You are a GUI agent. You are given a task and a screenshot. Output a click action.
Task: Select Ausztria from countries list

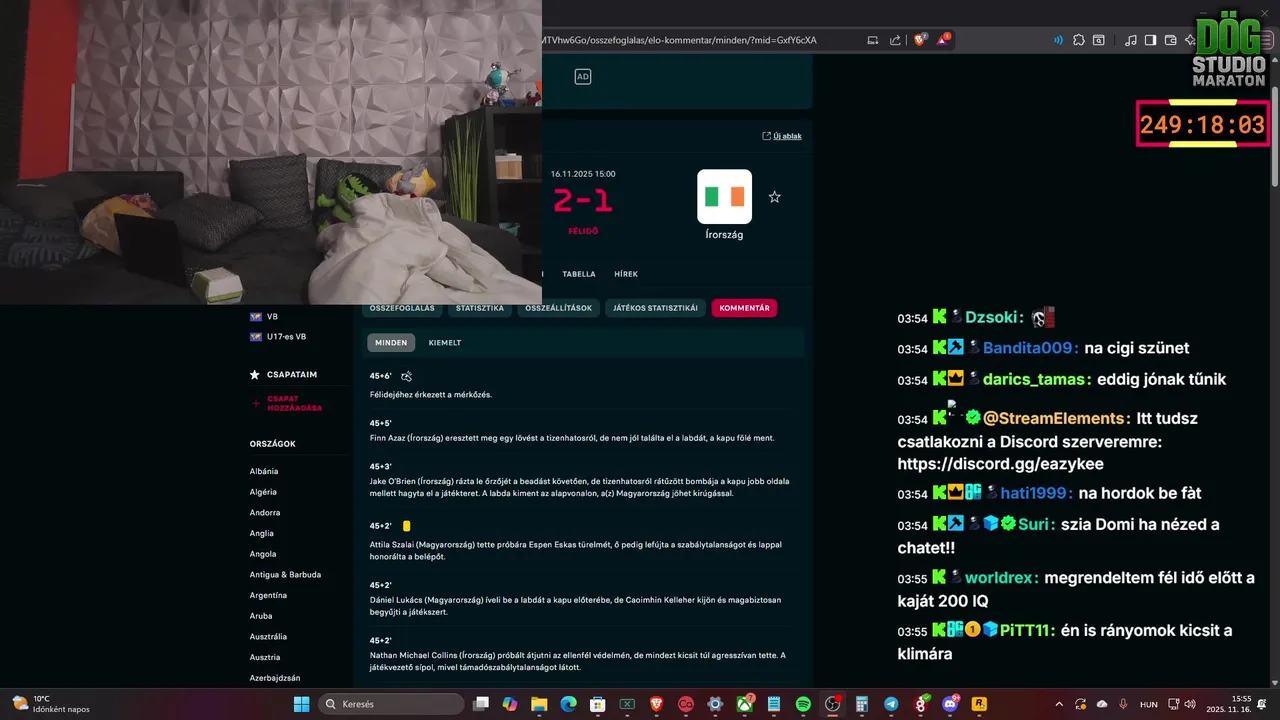pyautogui.click(x=265, y=657)
